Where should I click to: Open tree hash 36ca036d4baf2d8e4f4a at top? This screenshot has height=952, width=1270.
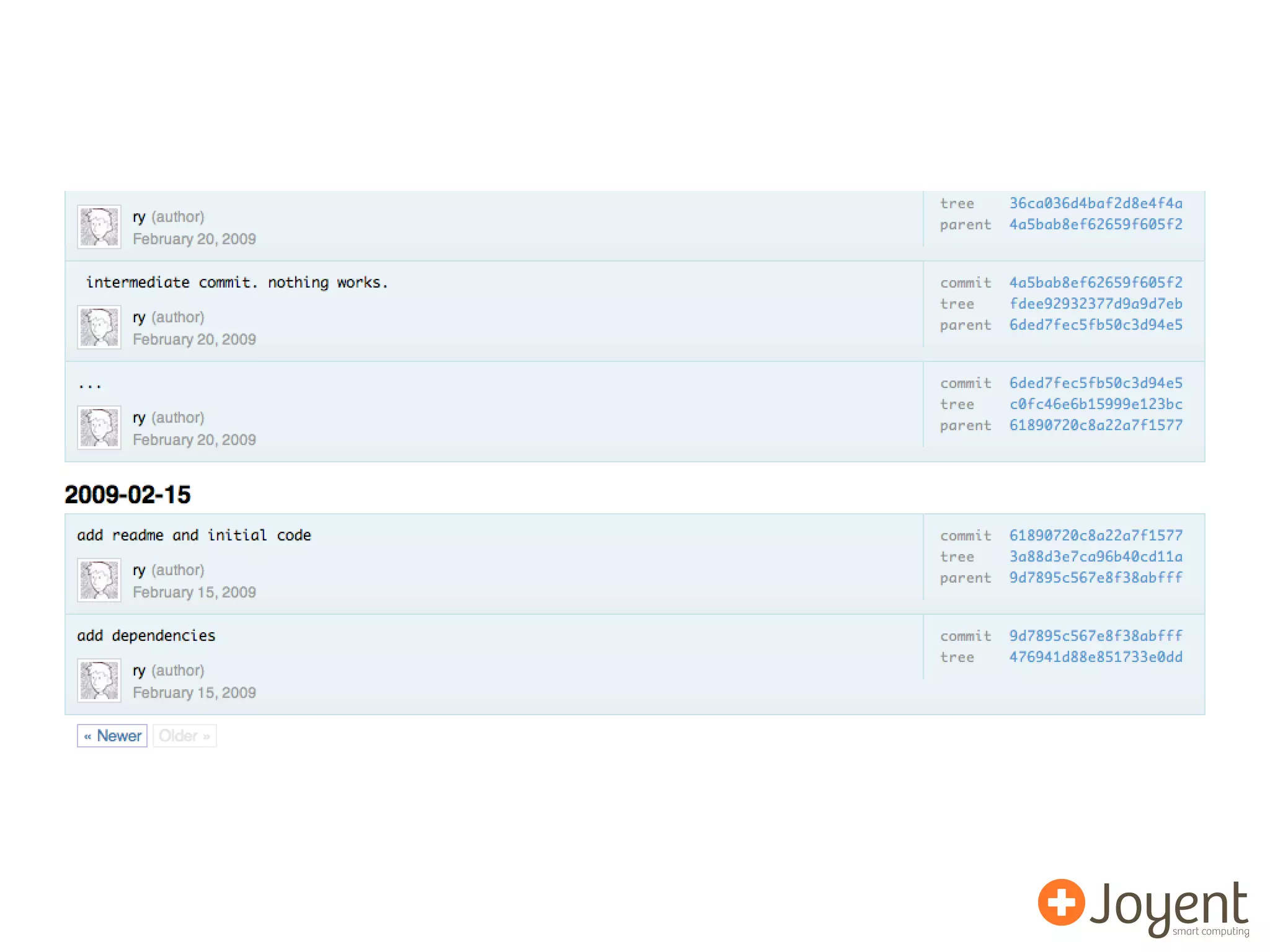point(1095,203)
